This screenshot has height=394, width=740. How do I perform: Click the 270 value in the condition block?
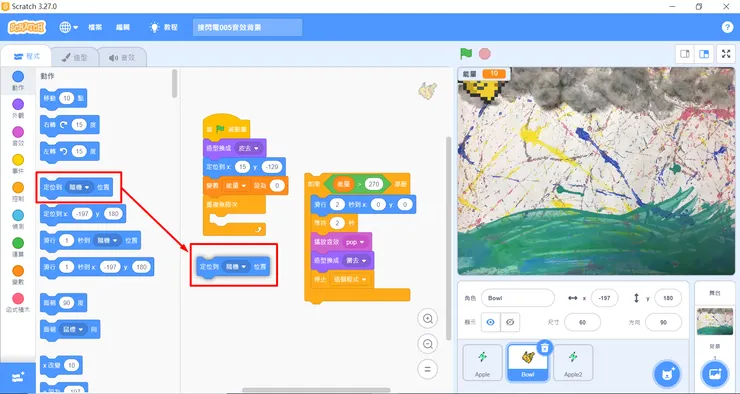(374, 184)
